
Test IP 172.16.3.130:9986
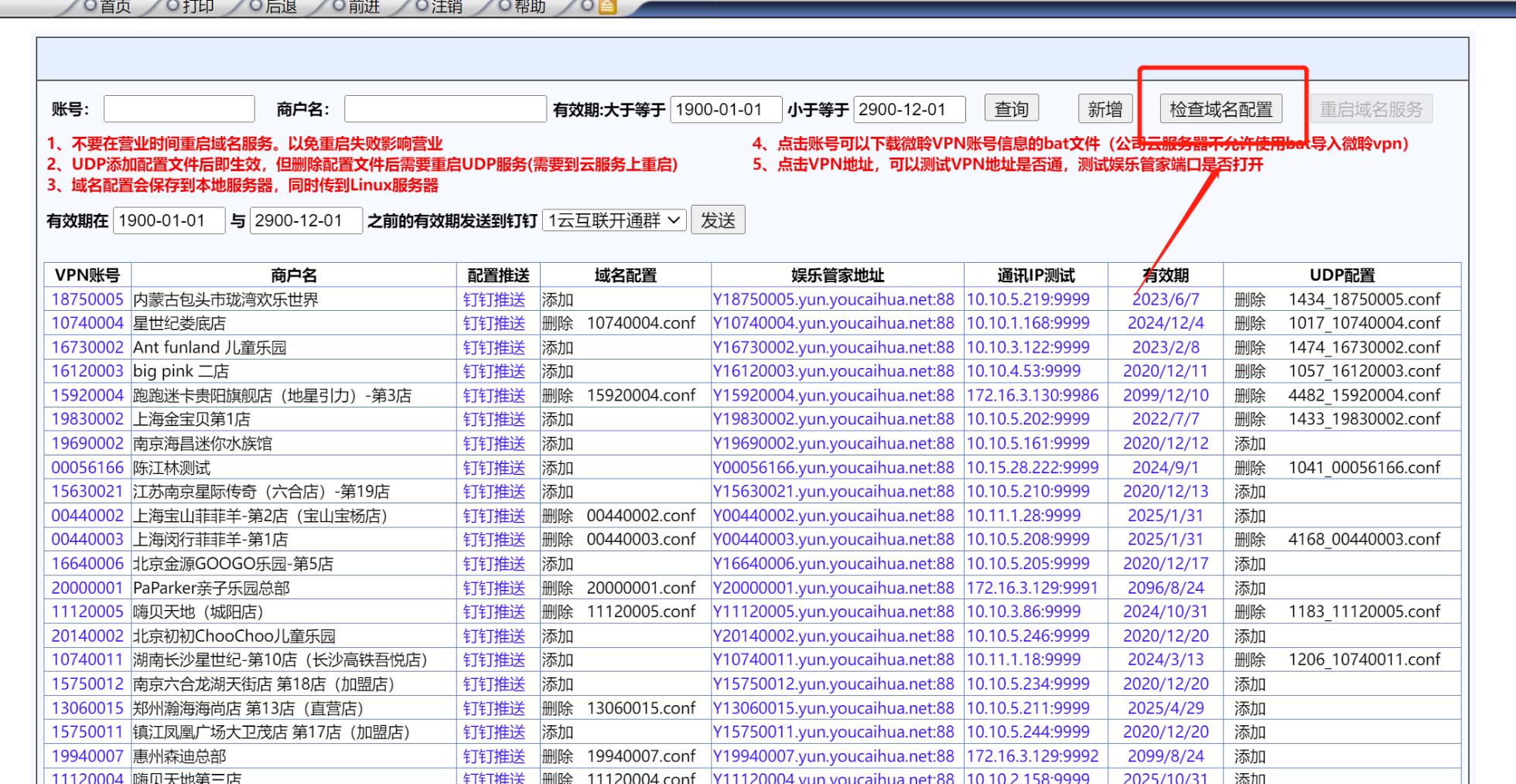(1033, 395)
